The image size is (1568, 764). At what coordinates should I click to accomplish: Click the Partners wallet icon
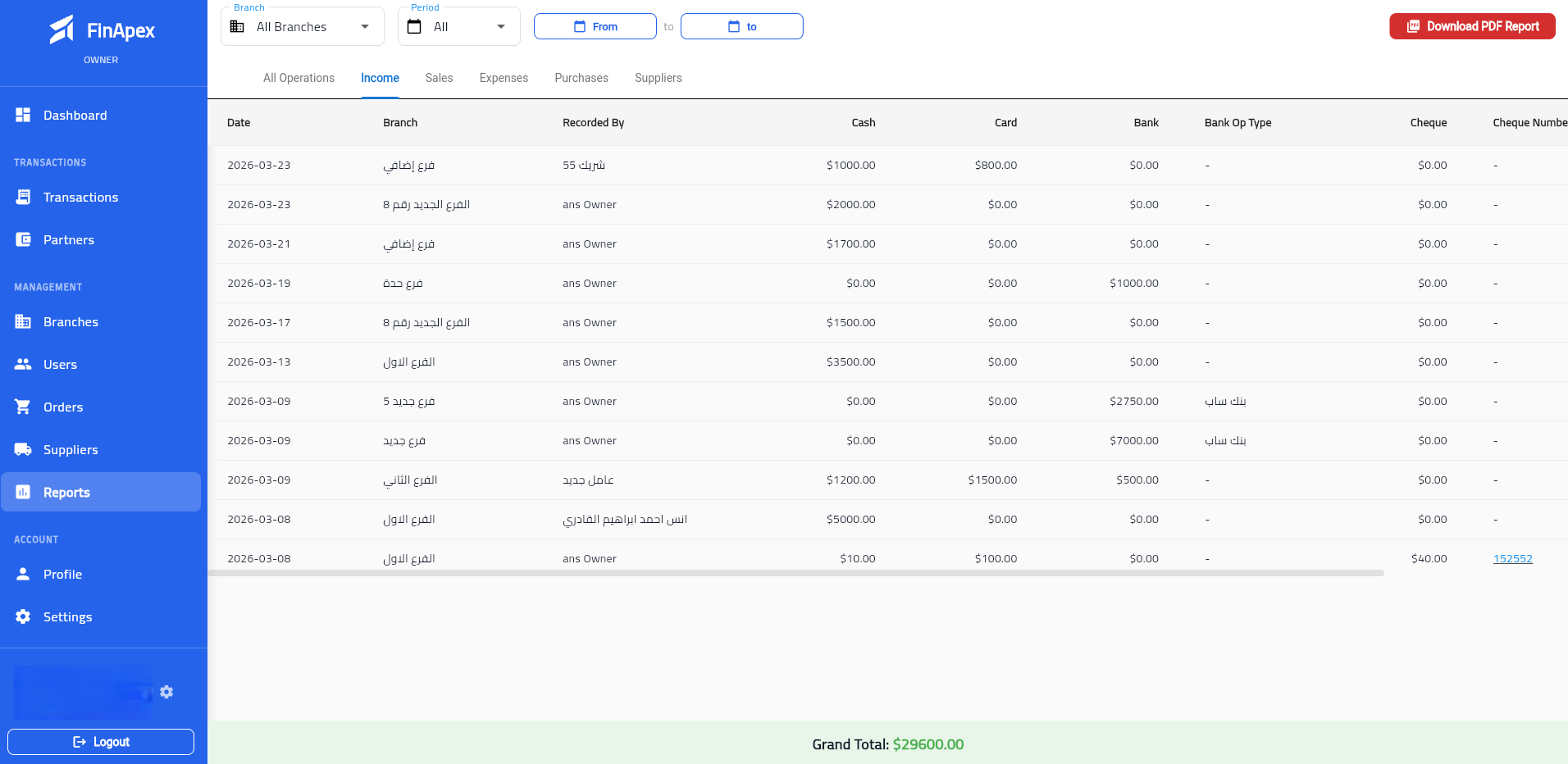[23, 239]
